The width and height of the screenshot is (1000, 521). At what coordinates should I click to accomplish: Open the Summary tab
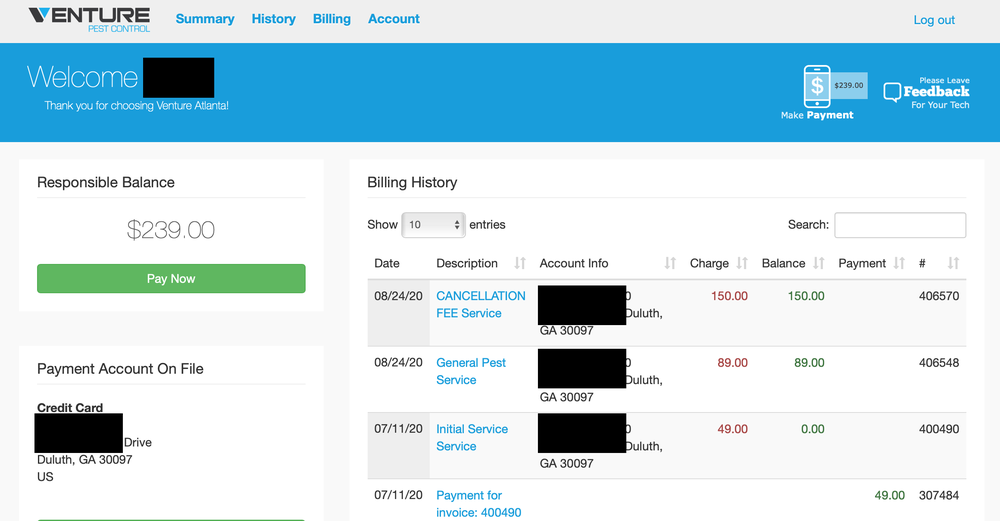[205, 19]
